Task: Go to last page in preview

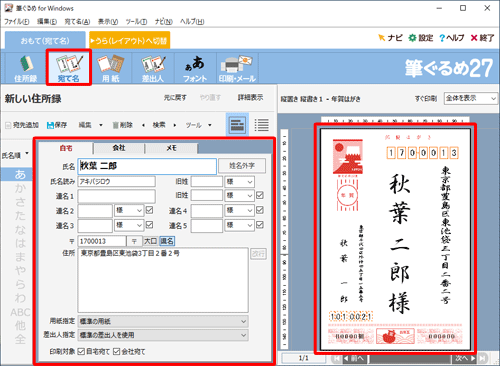Action: point(482,358)
